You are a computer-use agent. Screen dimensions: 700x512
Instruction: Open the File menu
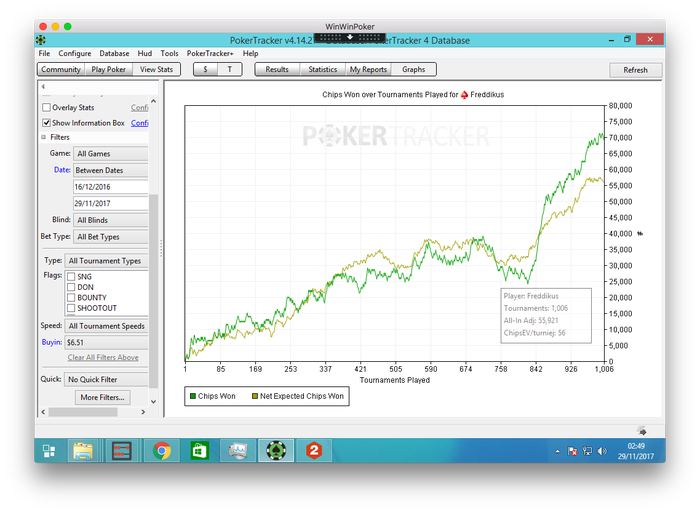point(44,54)
